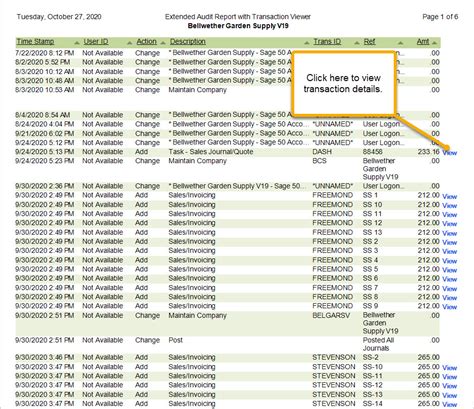The width and height of the screenshot is (474, 409).
Task: Select the '7/22/2020 8:12 PM' timestamp
Action: [x=45, y=53]
